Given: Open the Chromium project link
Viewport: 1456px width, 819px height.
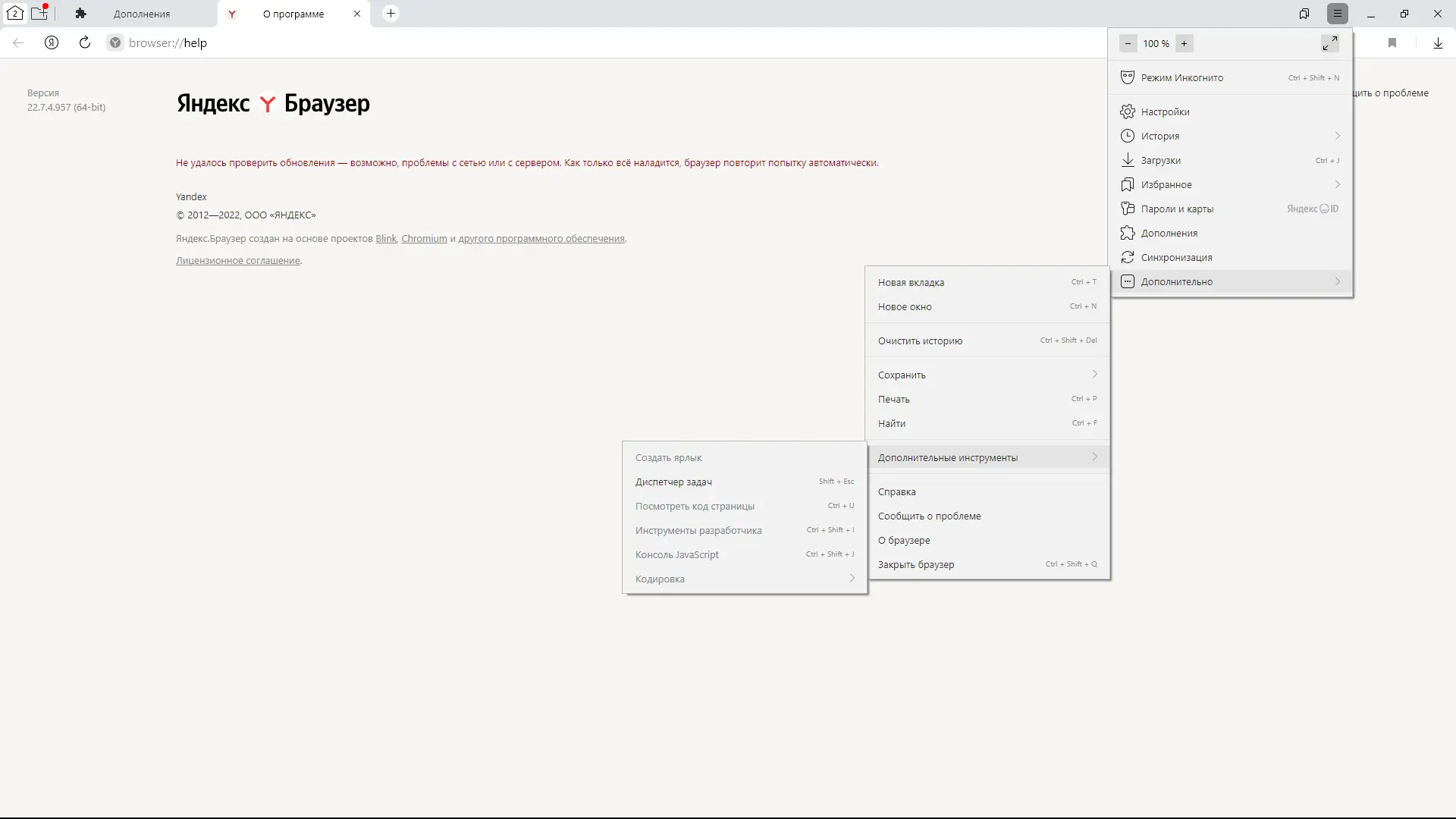Looking at the screenshot, I should coord(424,238).
